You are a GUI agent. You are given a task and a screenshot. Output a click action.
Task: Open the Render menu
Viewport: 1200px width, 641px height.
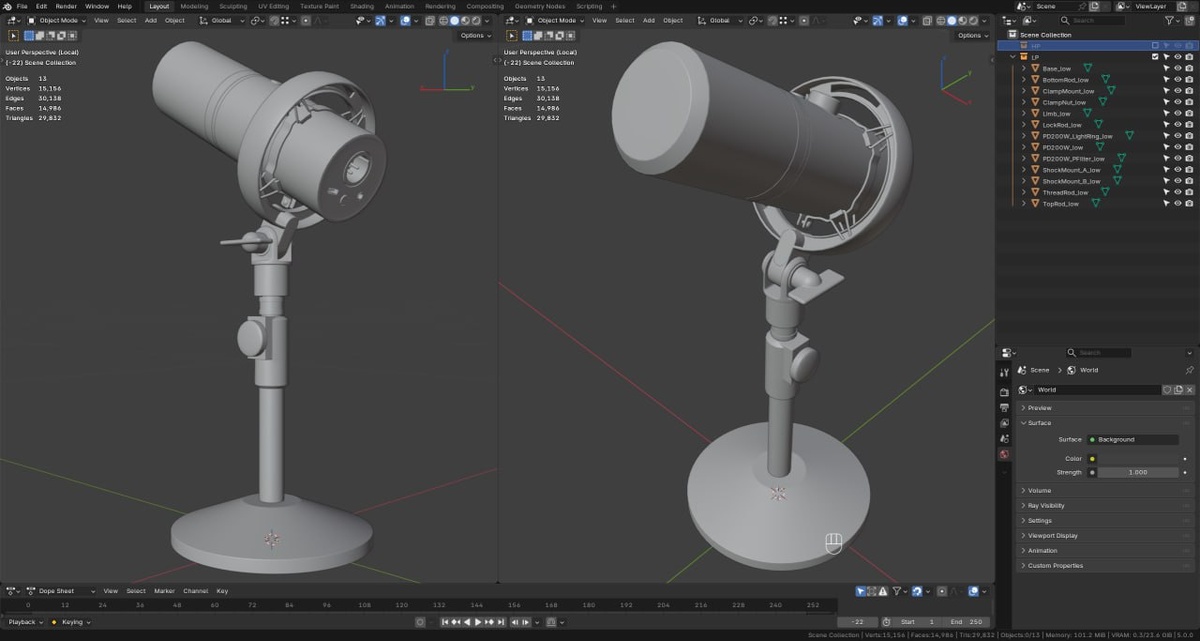(x=66, y=6)
